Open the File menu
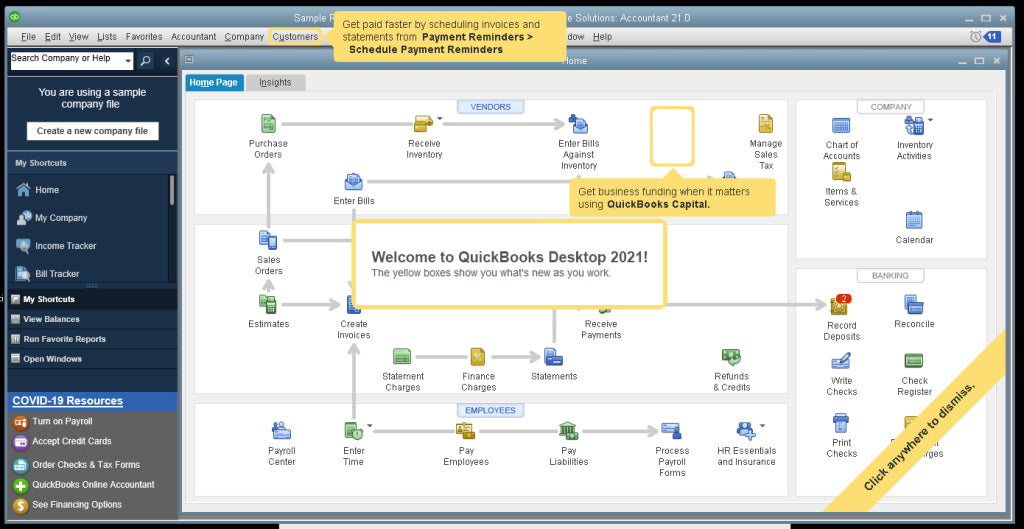The height and width of the screenshot is (529, 1024). click(x=28, y=37)
